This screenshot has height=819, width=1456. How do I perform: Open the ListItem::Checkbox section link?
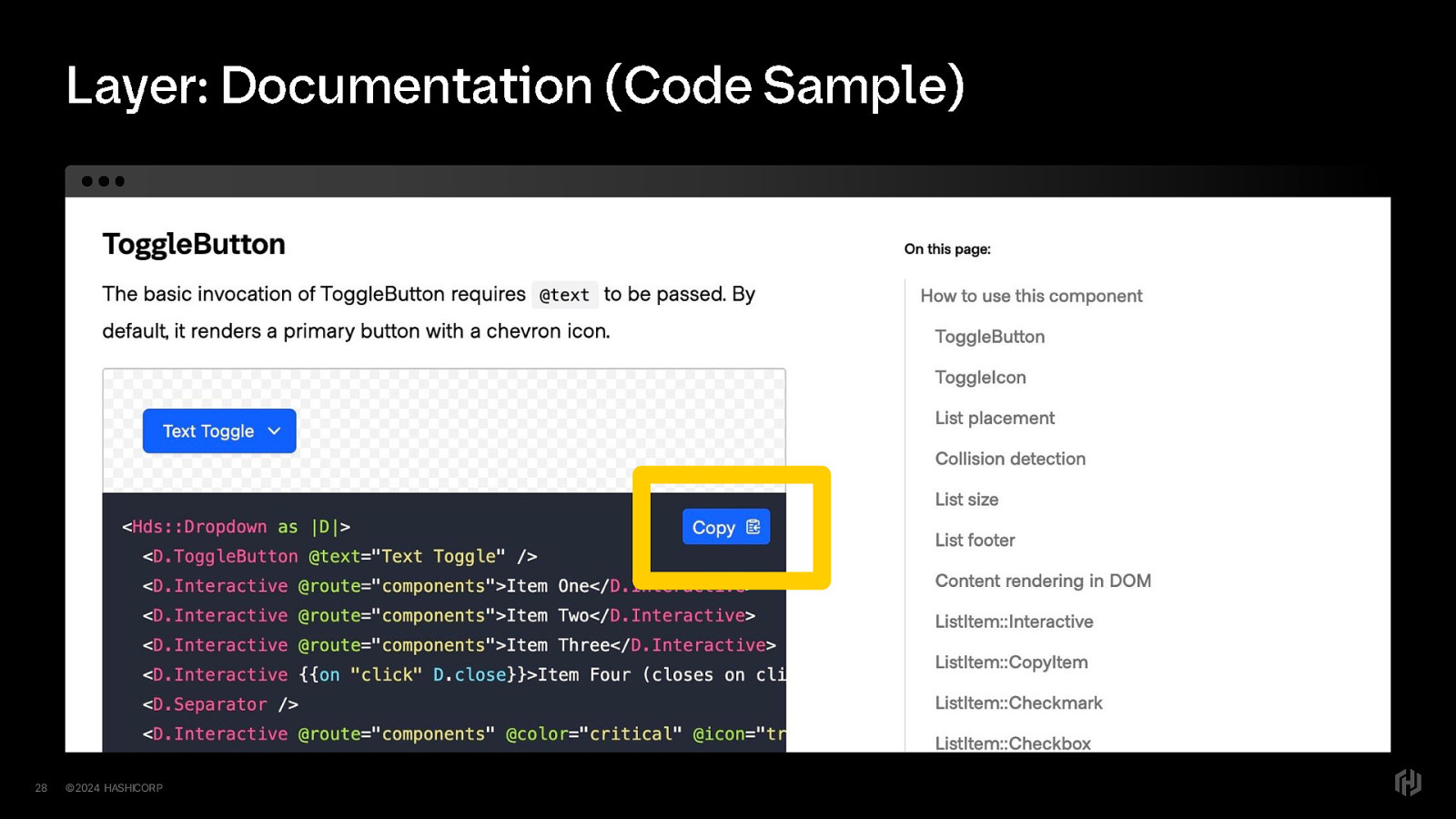point(1012,743)
